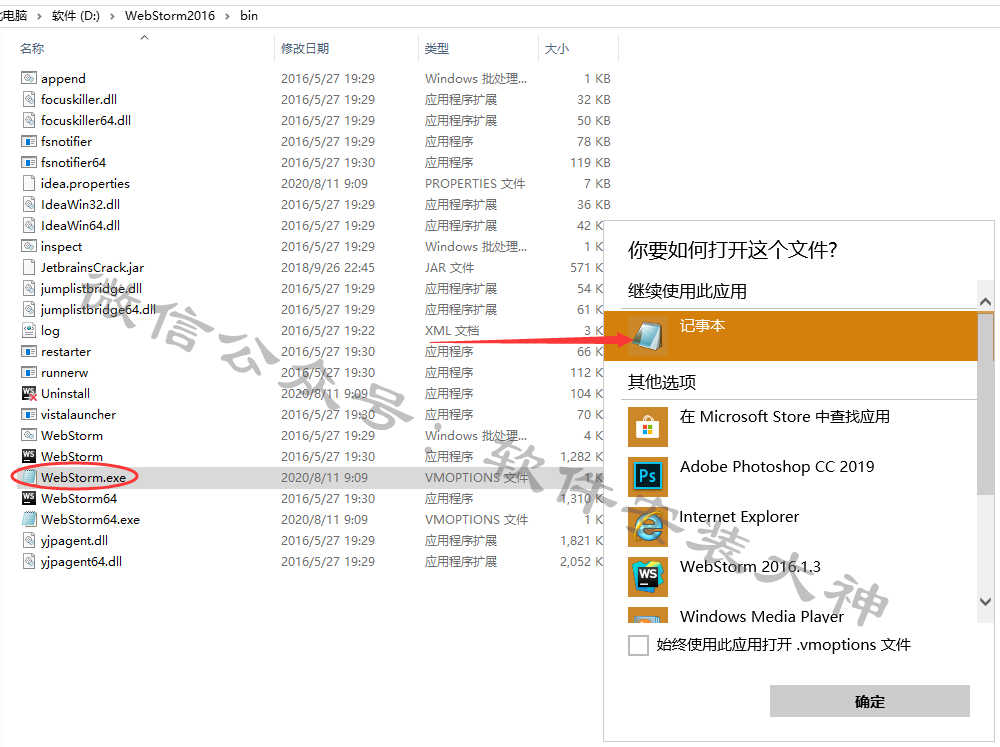Select the Adobe Photoshop CC 2019 label
1000x747 pixels.
point(777,467)
